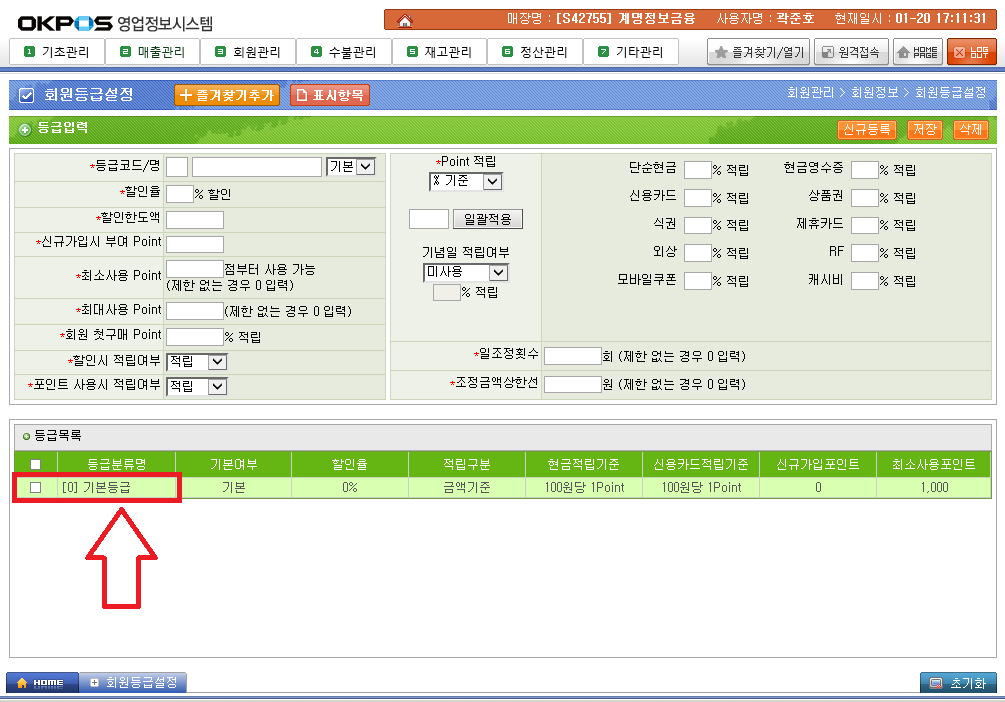
Task: Click the 원격접속 remote access icon
Action: [850, 51]
